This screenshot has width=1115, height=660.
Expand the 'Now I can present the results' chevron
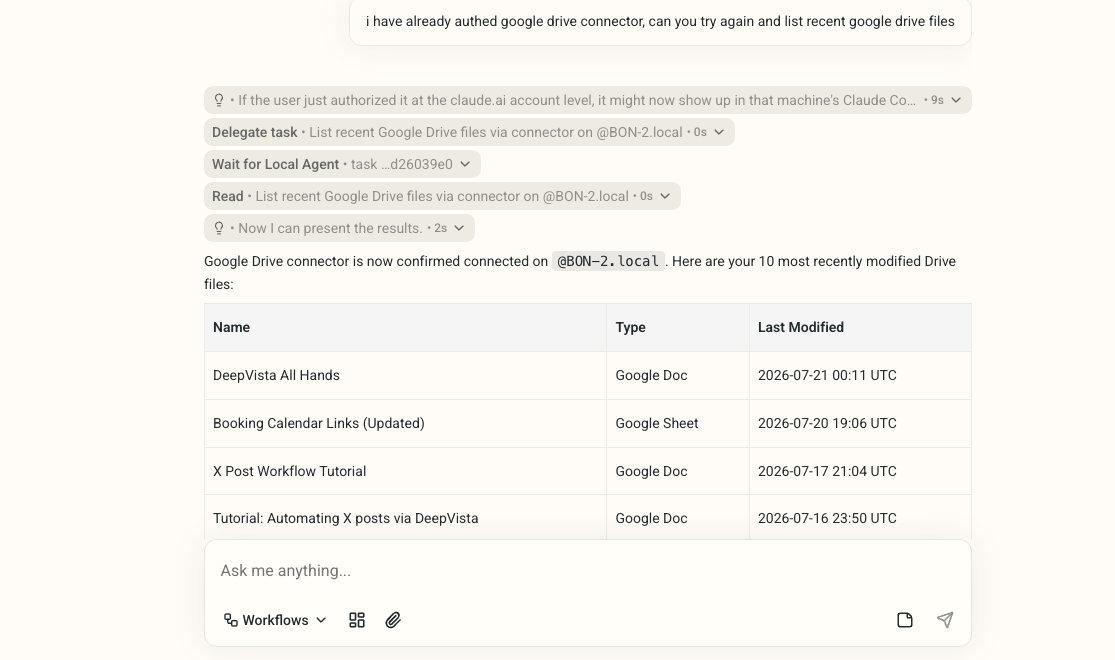point(459,228)
